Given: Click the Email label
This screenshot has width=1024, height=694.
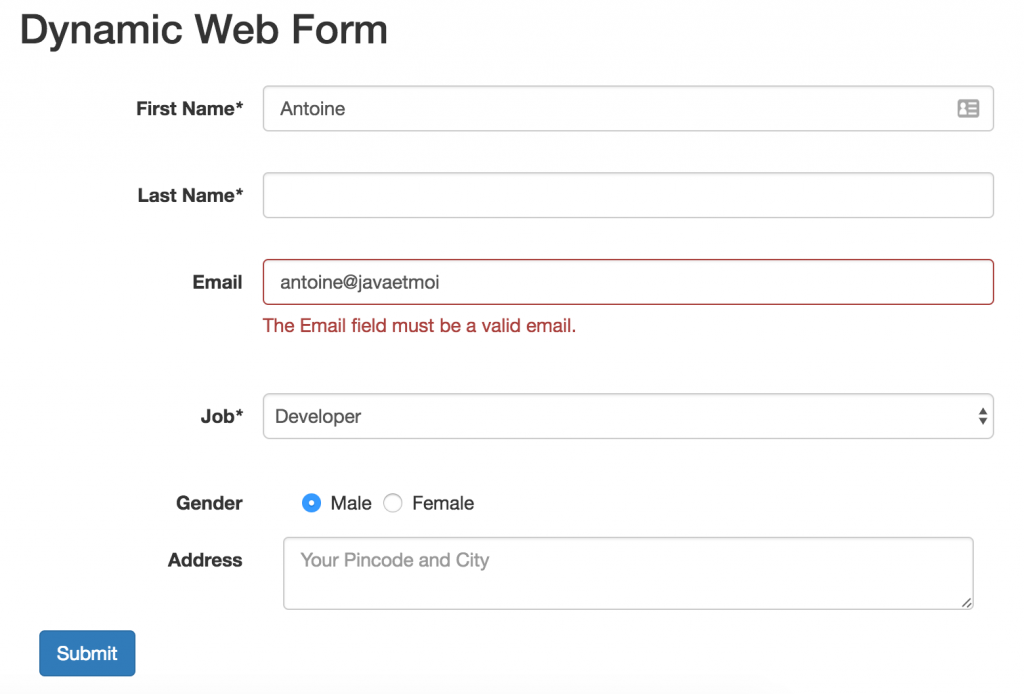Looking at the screenshot, I should click(x=217, y=282).
